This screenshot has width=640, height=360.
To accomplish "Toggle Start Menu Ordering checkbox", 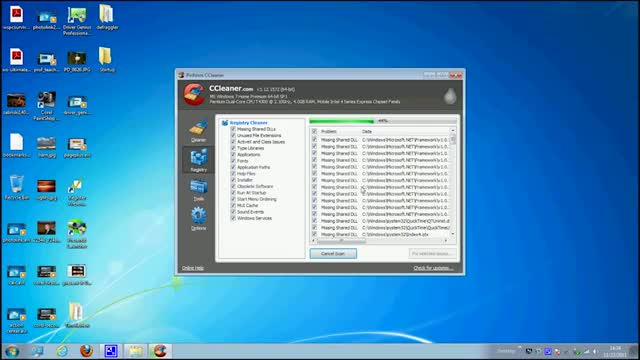I will (x=233, y=199).
